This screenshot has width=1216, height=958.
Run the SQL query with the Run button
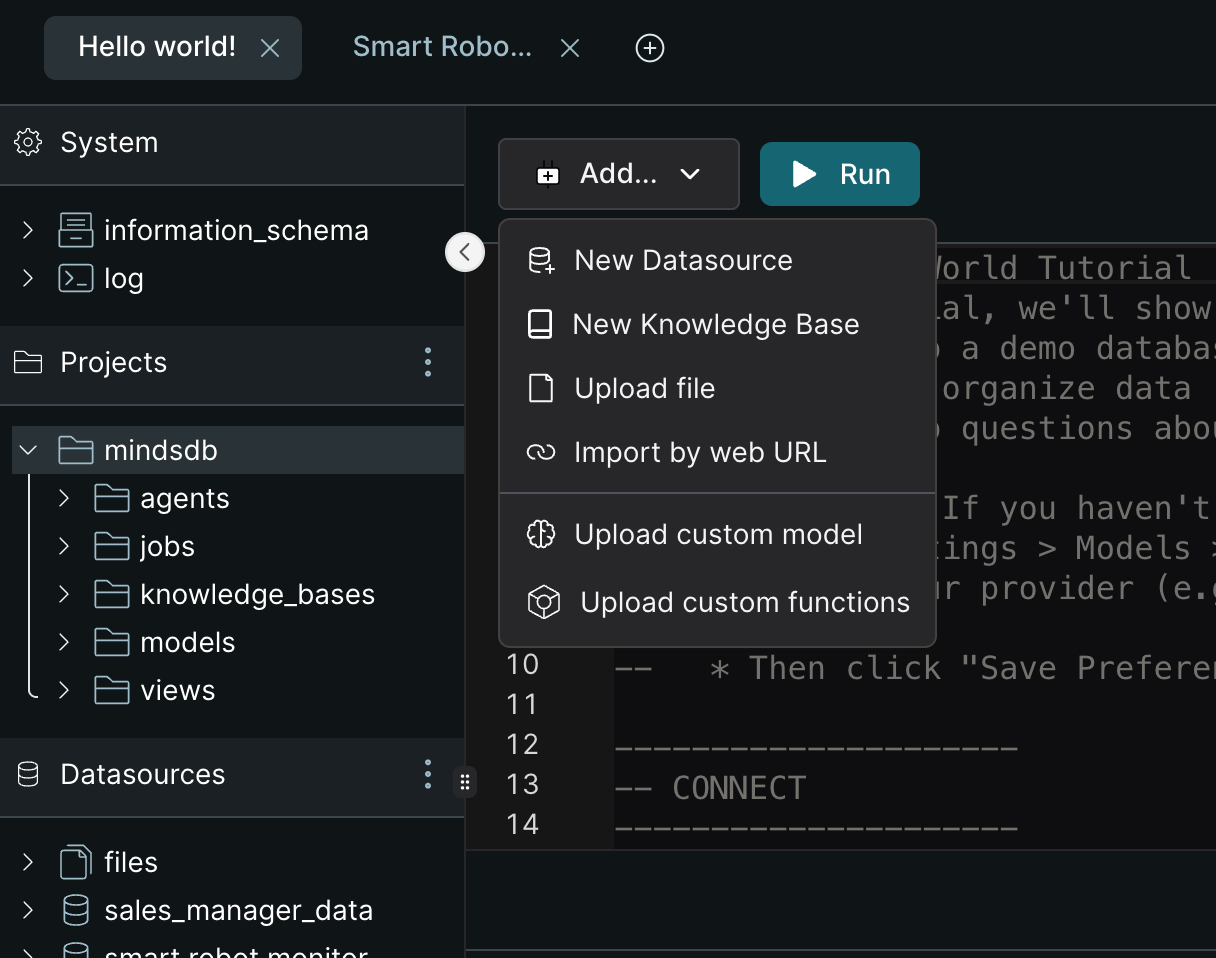tap(839, 173)
